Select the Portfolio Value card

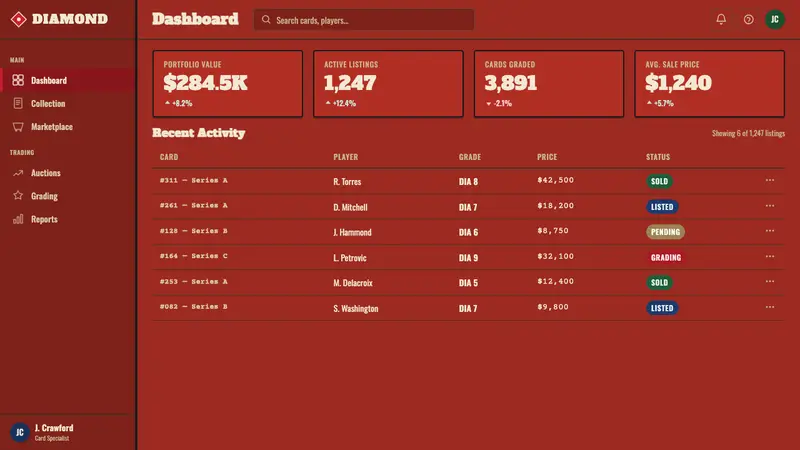point(228,84)
